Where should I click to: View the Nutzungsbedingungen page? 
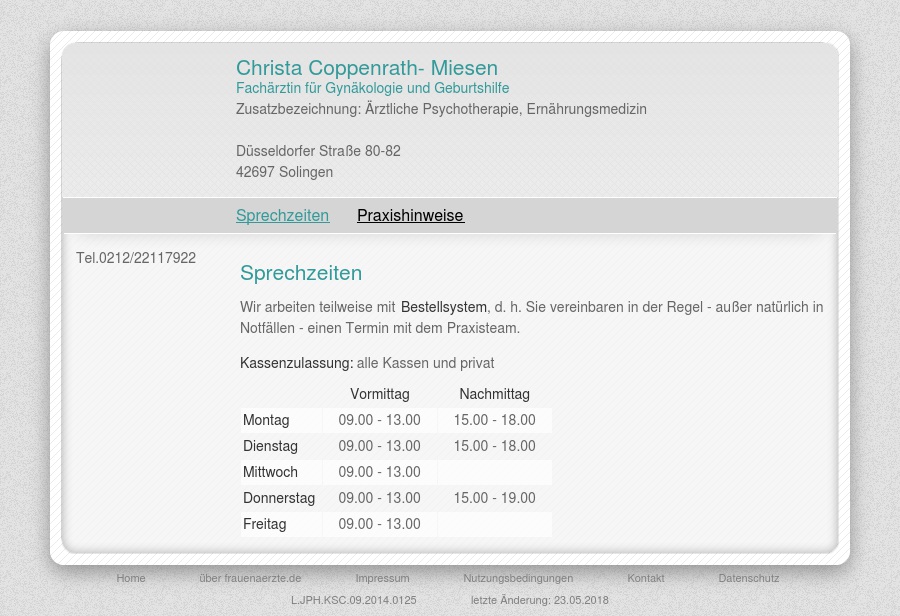pyautogui.click(x=518, y=578)
